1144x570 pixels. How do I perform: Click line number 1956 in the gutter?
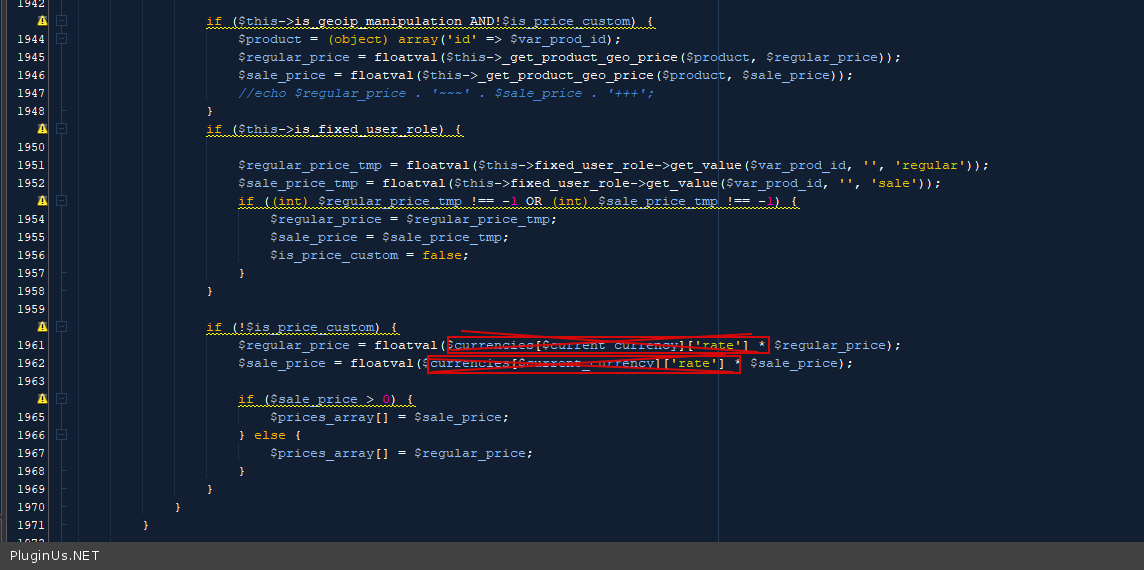(31, 255)
